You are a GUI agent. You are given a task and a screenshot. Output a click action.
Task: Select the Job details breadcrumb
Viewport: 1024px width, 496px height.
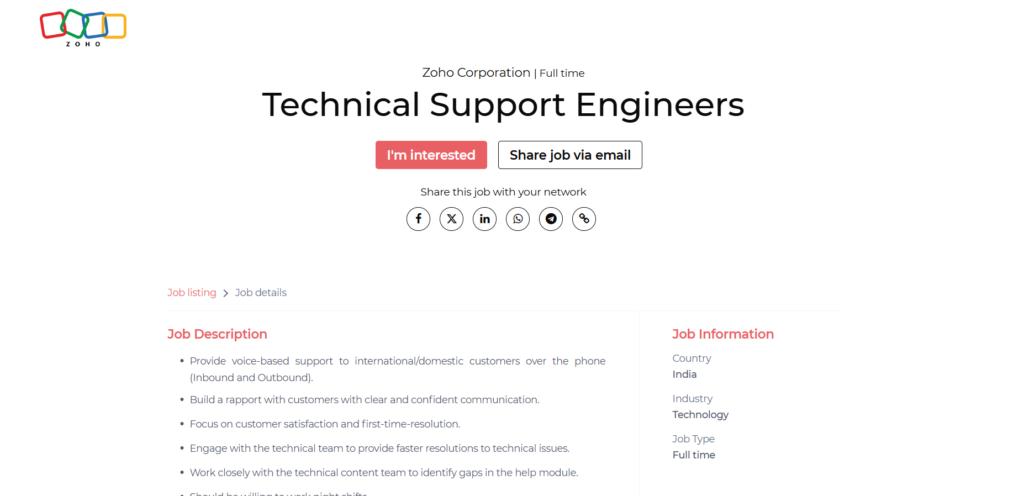coord(261,293)
